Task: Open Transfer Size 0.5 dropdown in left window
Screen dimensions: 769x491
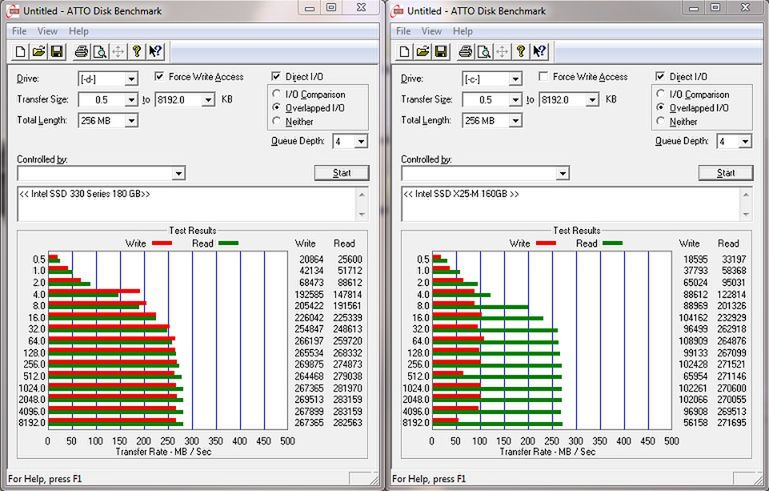Action: pyautogui.click(x=131, y=100)
